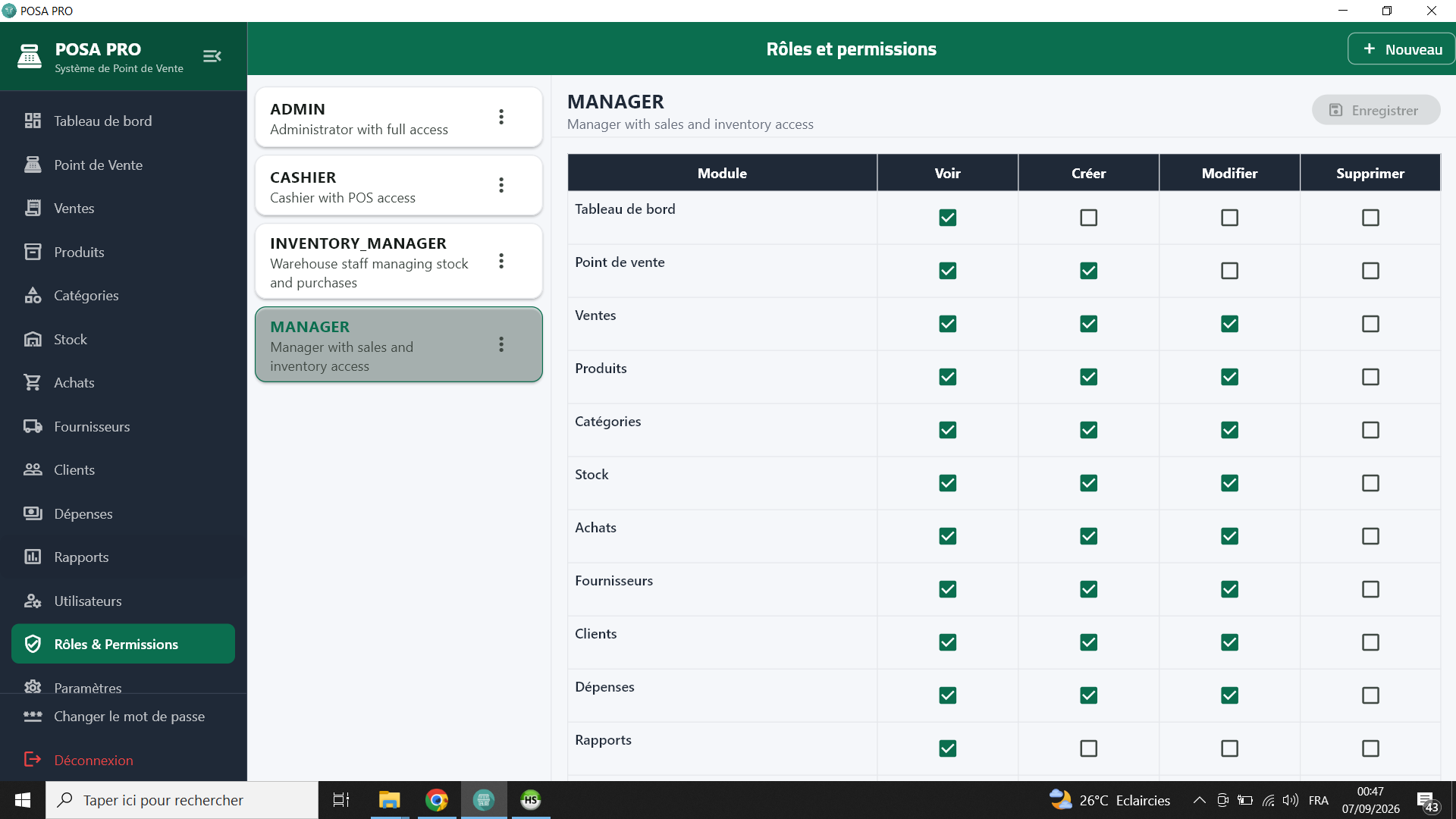Open Tableau de bord dashboard icon in sidebar
The height and width of the screenshot is (819, 1456).
(33, 121)
